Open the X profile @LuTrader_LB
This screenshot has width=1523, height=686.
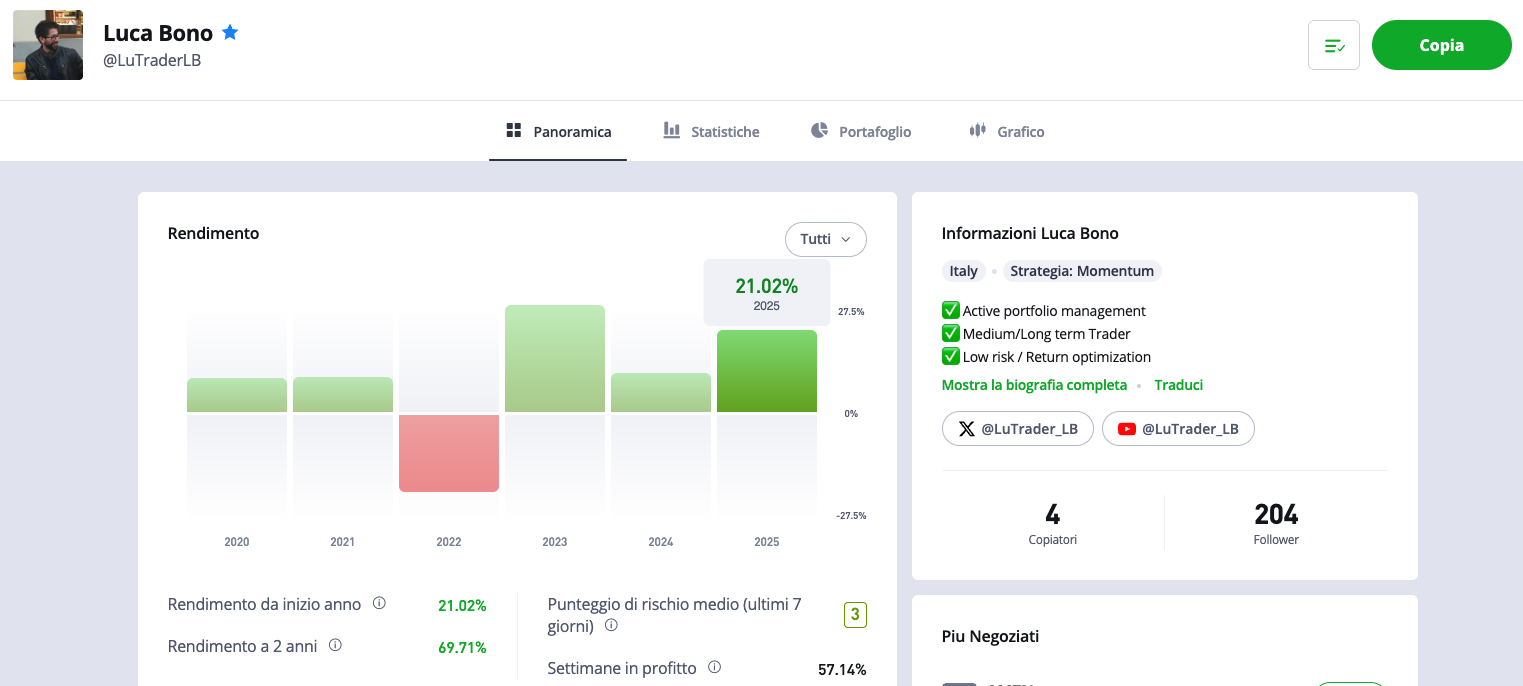coord(1017,429)
